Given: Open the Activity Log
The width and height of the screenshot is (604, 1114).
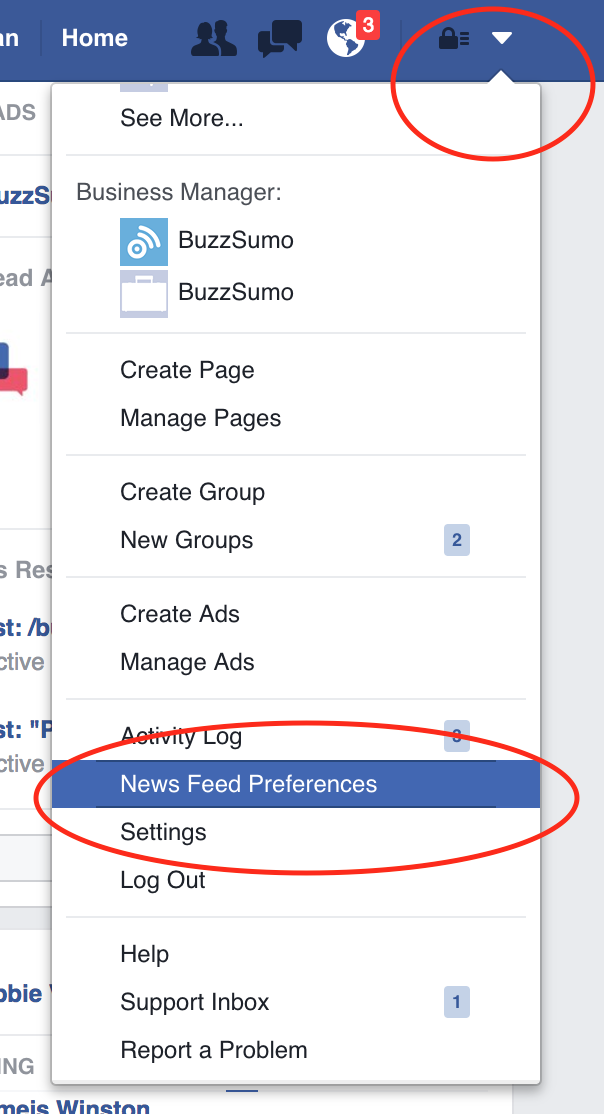Looking at the screenshot, I should [181, 737].
